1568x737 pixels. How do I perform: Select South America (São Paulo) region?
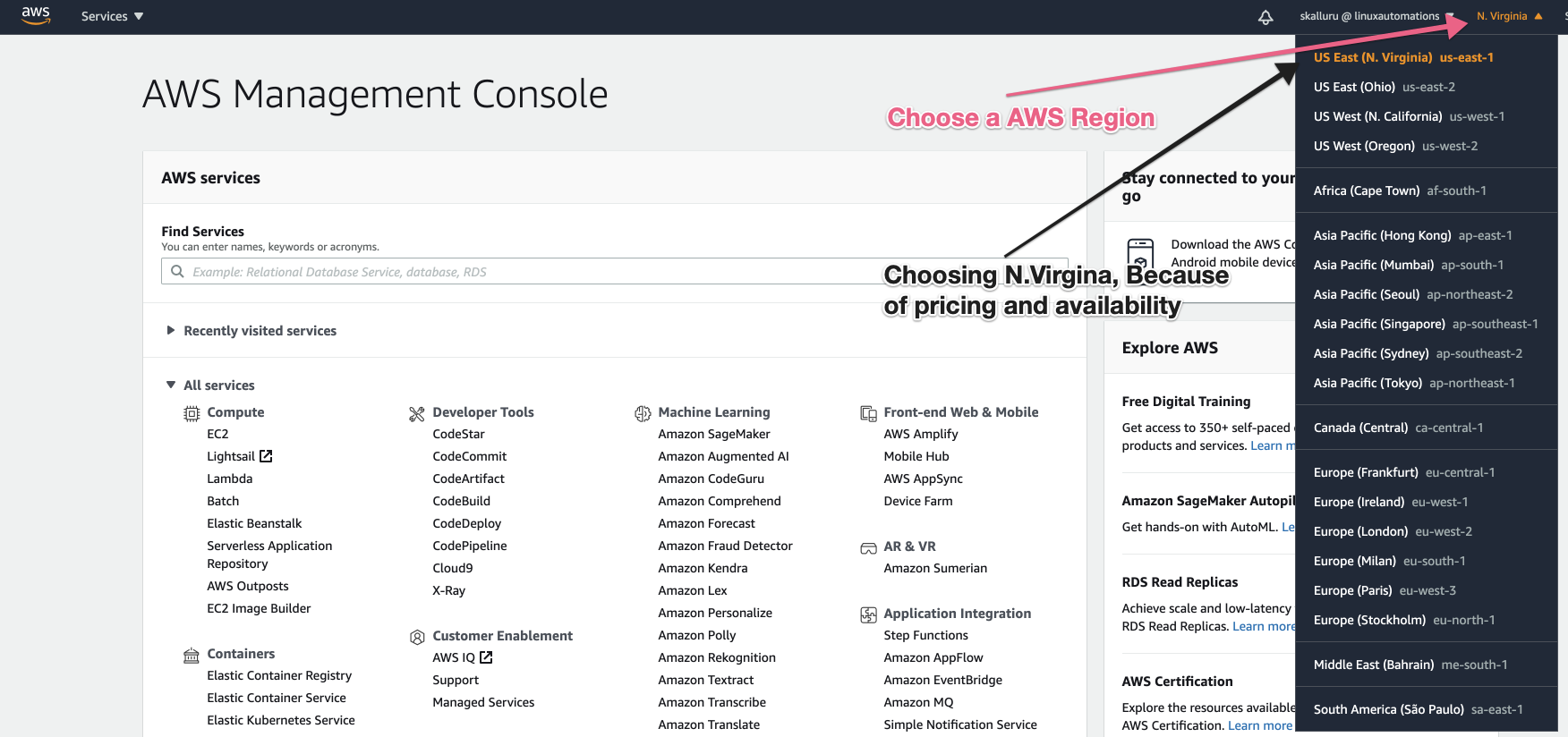[1427, 709]
